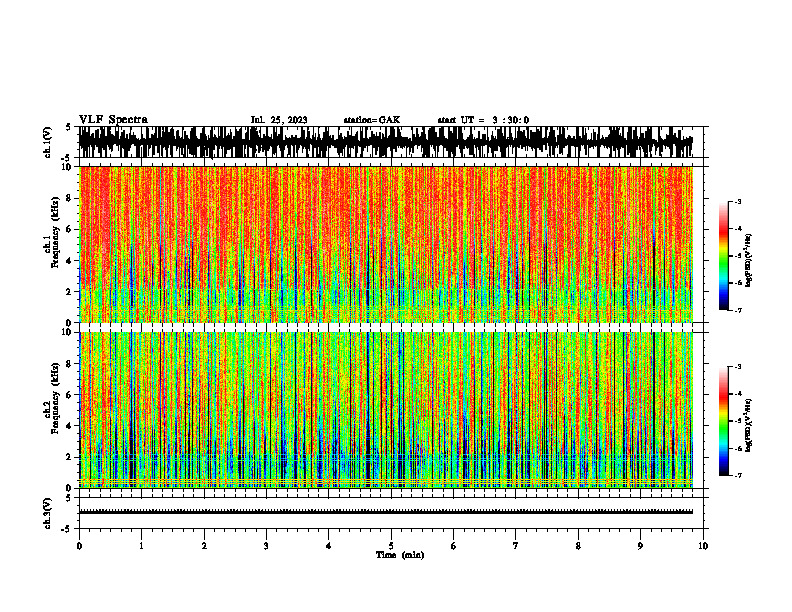The width and height of the screenshot is (792, 612).
Task: Select the date text "Jul. 25, 2023"
Action: (x=279, y=120)
